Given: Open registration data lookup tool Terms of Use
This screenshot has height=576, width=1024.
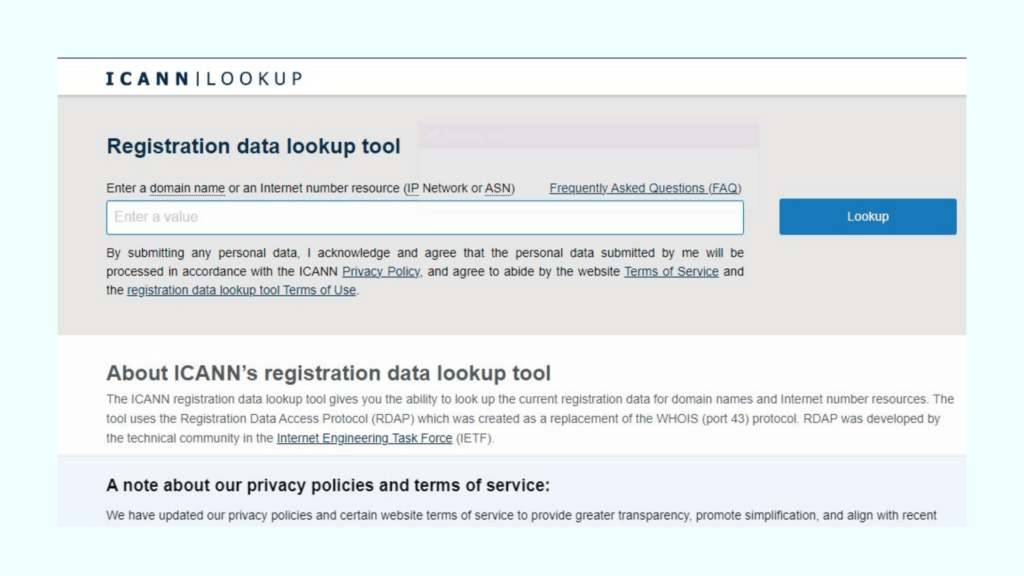Looking at the screenshot, I should [x=242, y=290].
